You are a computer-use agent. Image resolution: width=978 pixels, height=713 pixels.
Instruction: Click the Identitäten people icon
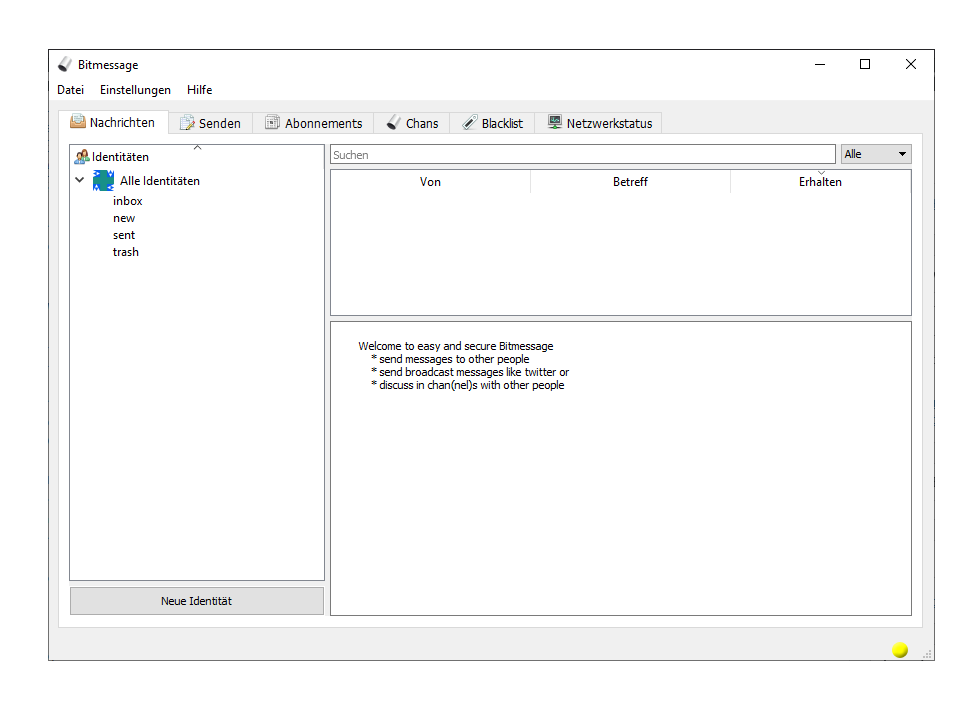[82, 157]
